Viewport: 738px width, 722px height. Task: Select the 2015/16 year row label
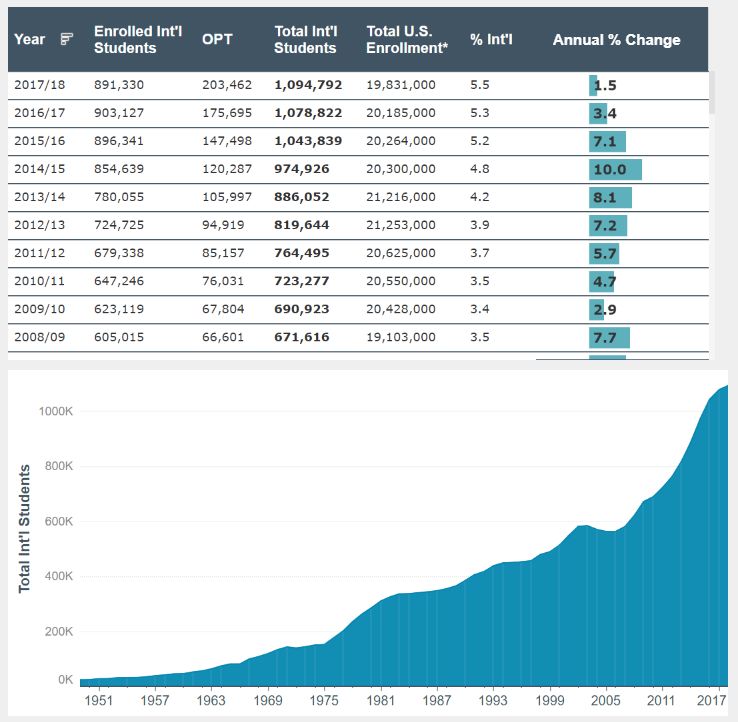[x=40, y=141]
